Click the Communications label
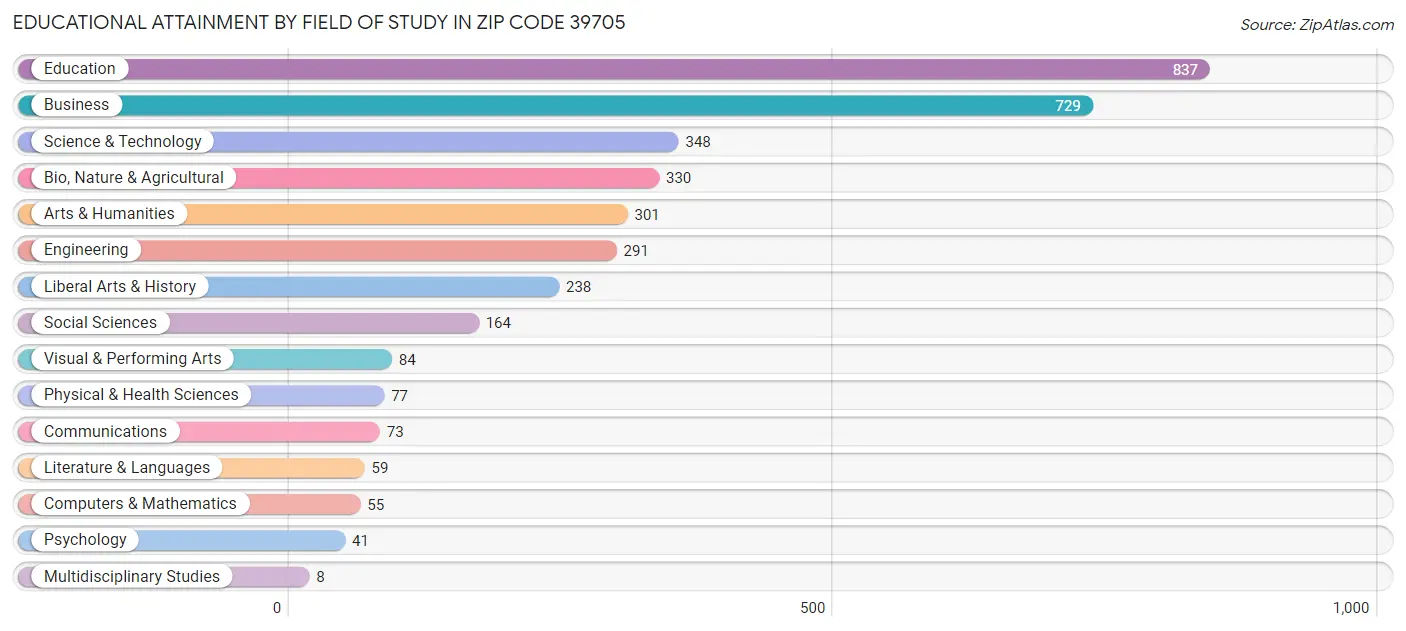 coord(105,432)
